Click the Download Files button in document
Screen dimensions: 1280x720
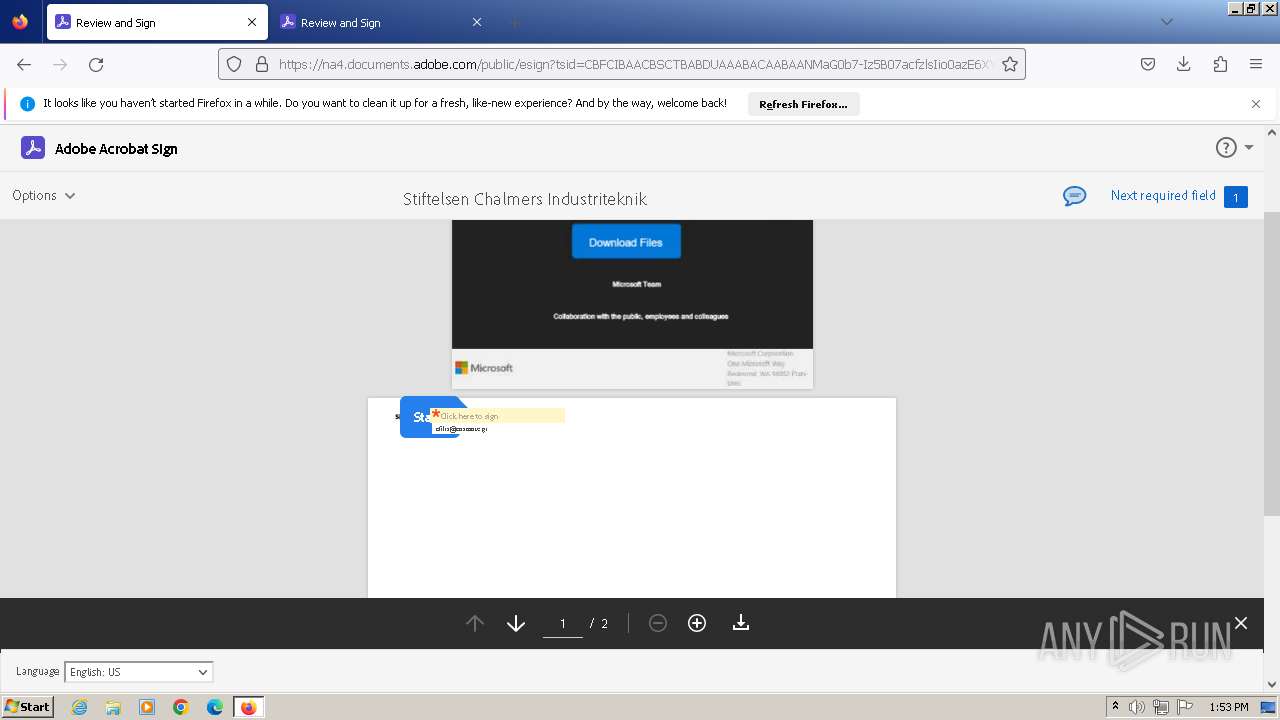(626, 242)
